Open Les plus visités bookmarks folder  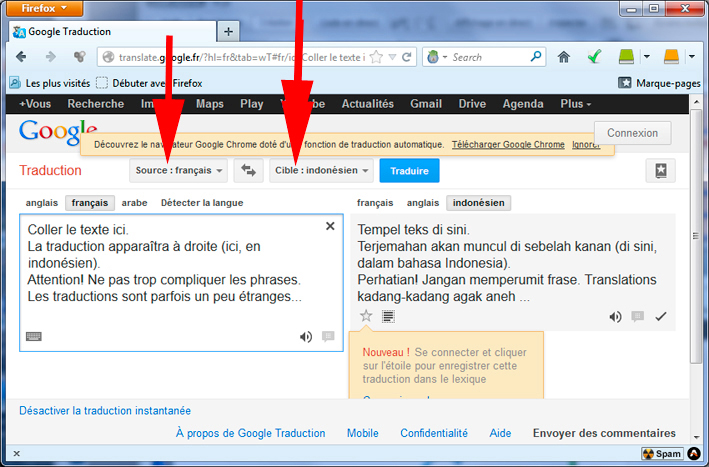click(50, 83)
